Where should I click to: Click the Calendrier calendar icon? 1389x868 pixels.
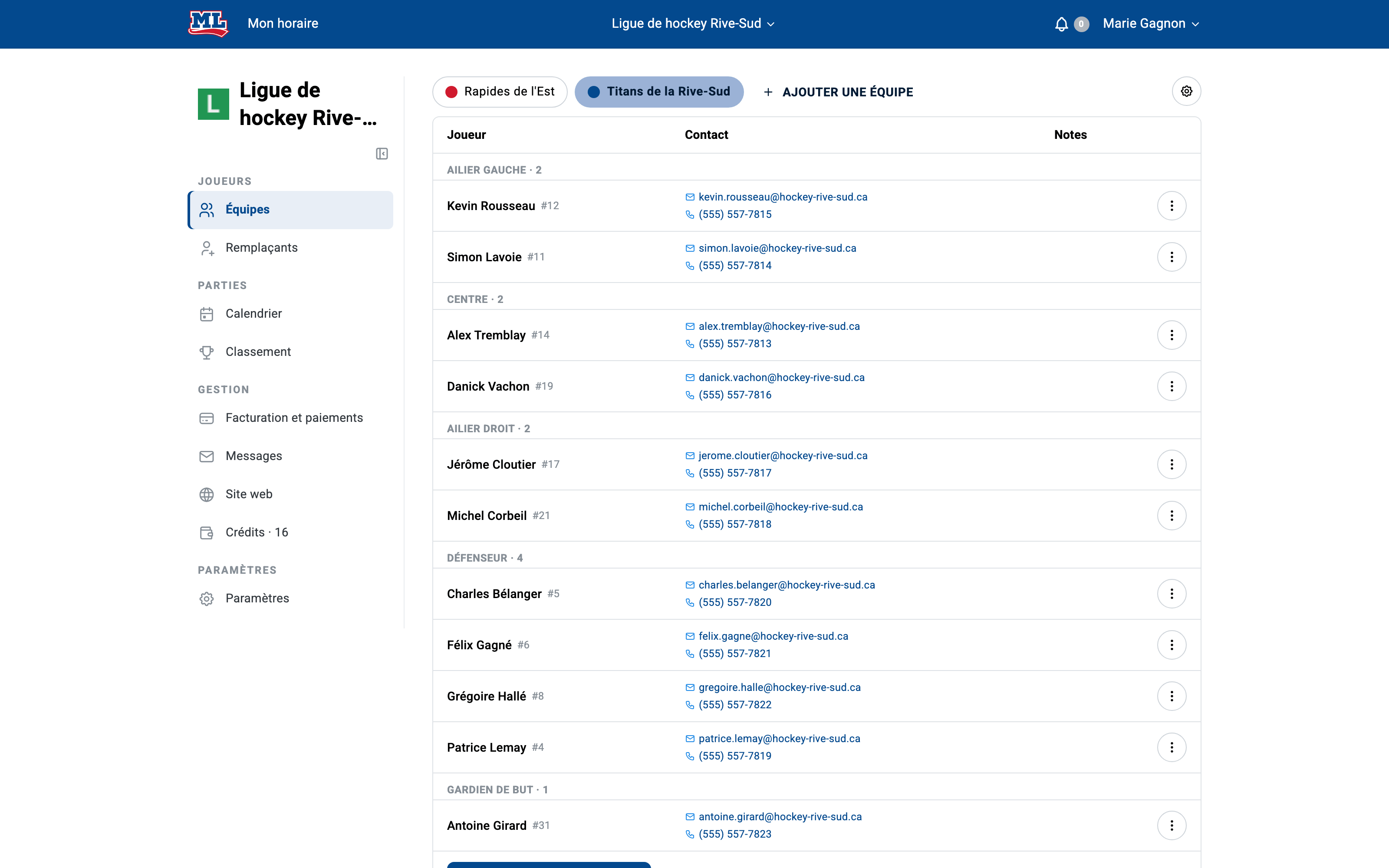pos(207,314)
